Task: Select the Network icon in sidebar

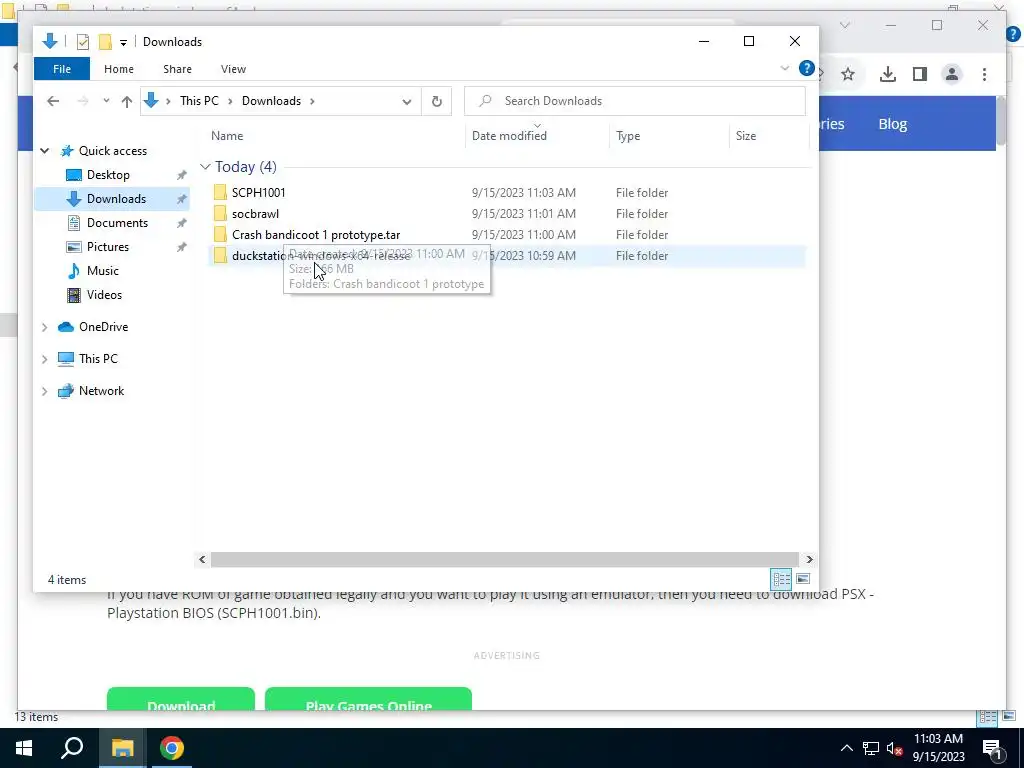Action: coord(66,391)
